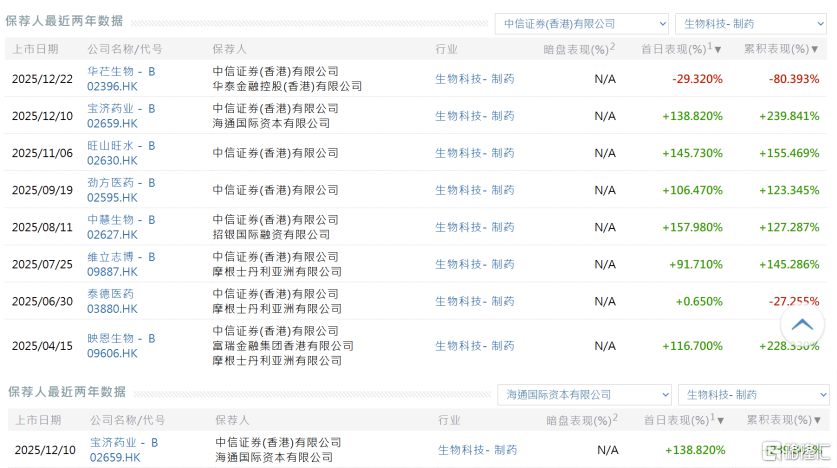This screenshot has height=468, width=837.
Task: Click the top table's 行业 column header
Action: [446, 49]
